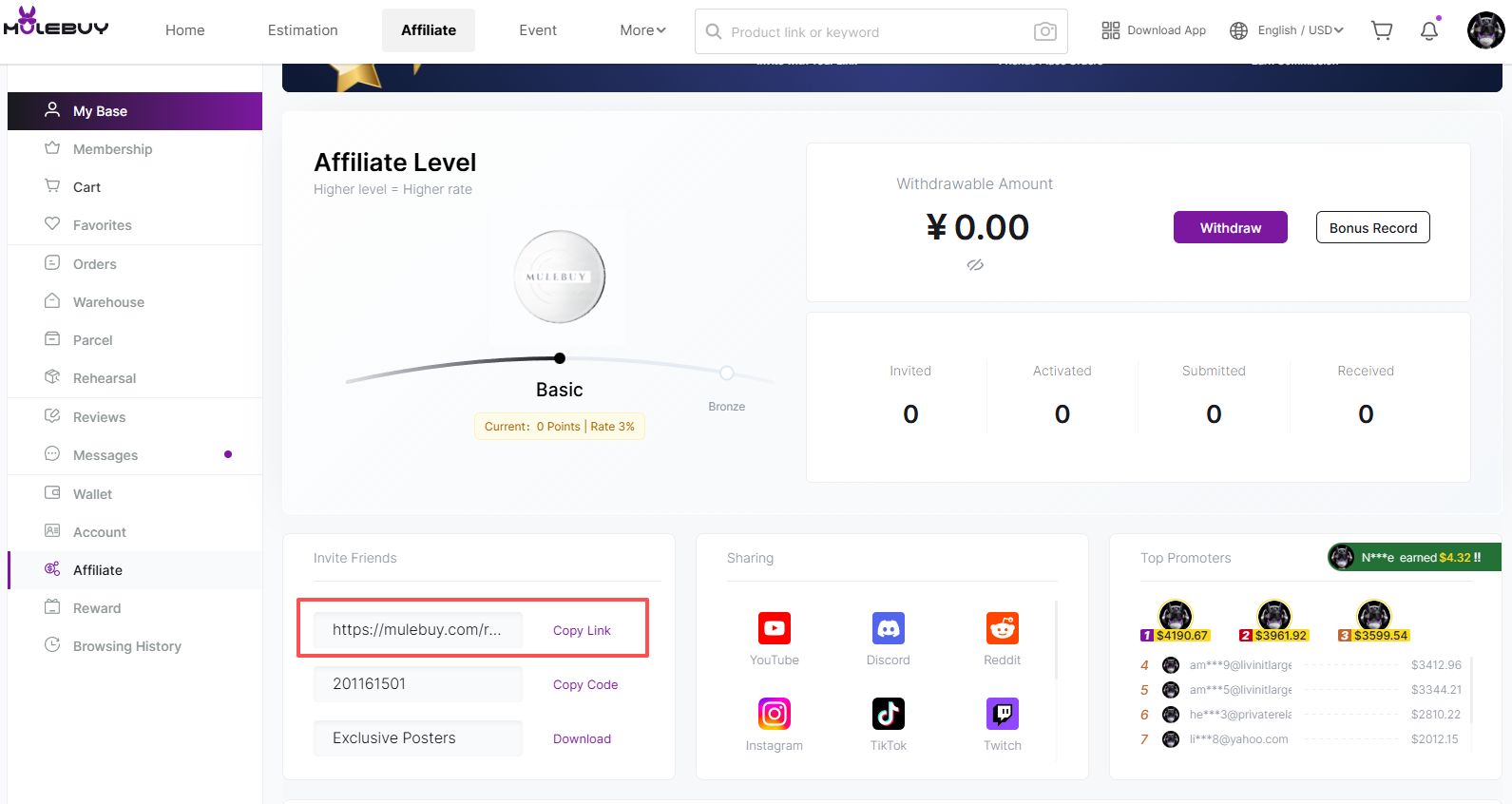
Task: Focus the product link search field
Action: point(881,31)
